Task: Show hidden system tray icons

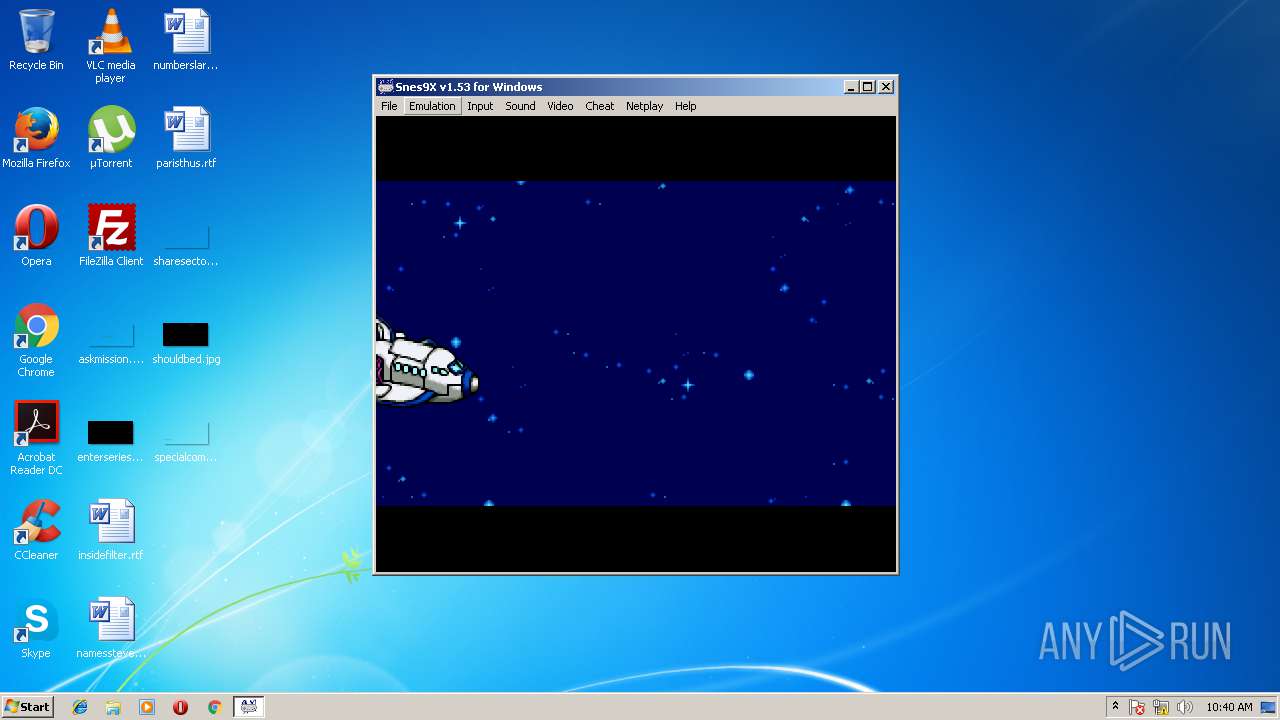Action: [x=1115, y=706]
